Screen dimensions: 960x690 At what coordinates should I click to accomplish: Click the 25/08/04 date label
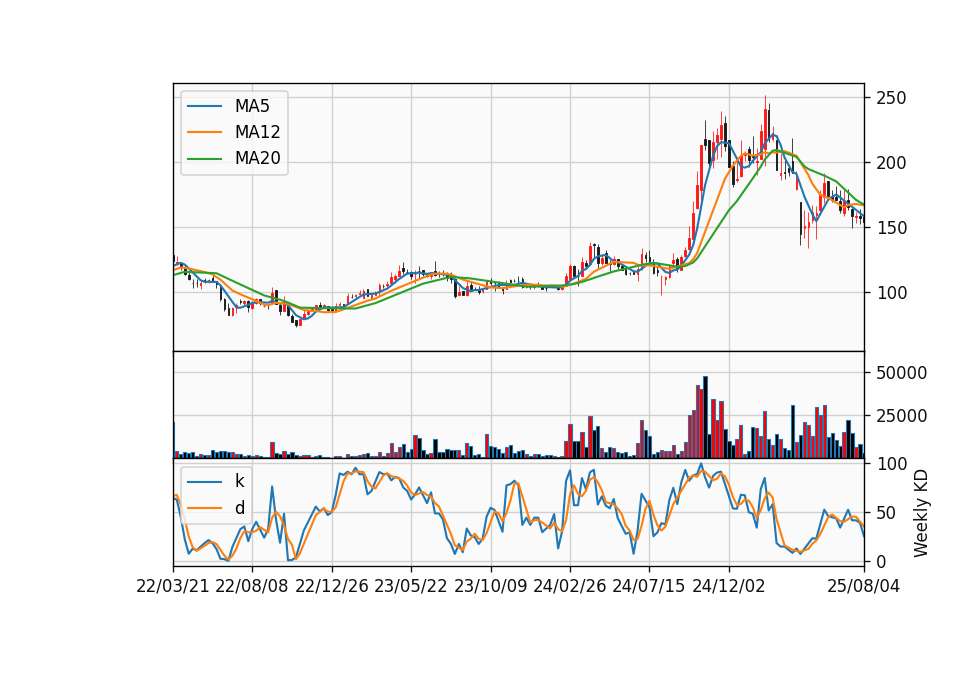click(x=864, y=586)
